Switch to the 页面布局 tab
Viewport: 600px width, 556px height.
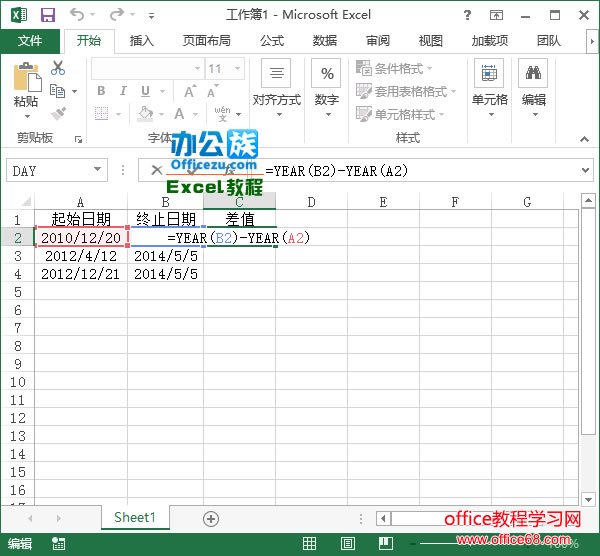(206, 41)
